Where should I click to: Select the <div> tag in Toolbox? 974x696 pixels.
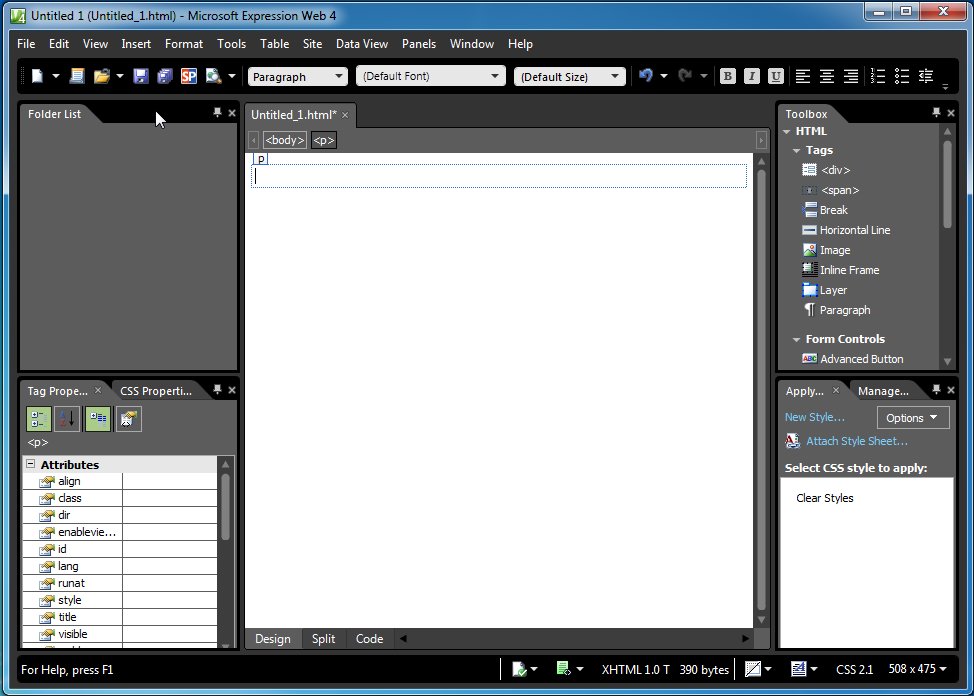click(x=826, y=170)
